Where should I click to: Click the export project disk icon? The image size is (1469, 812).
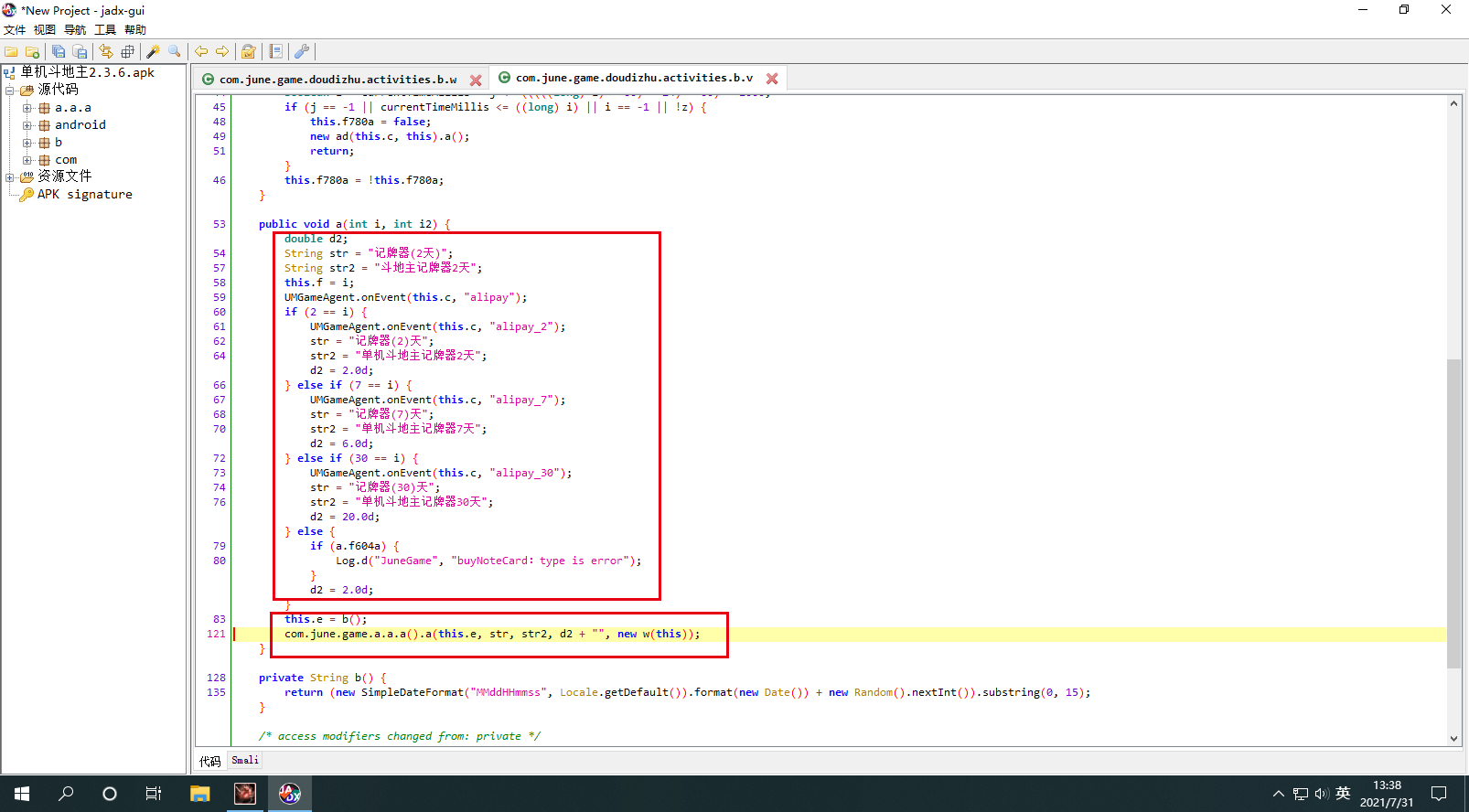pyautogui.click(x=80, y=52)
